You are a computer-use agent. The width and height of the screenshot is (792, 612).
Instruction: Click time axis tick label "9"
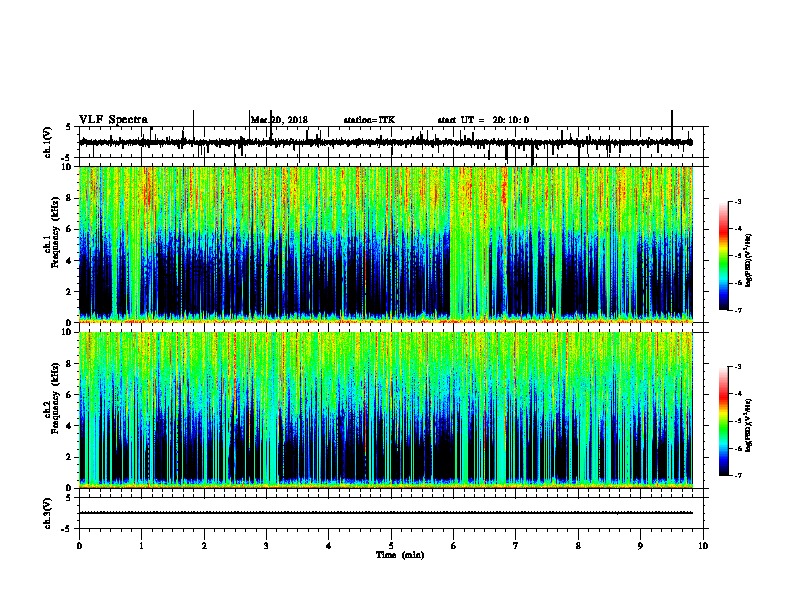640,546
